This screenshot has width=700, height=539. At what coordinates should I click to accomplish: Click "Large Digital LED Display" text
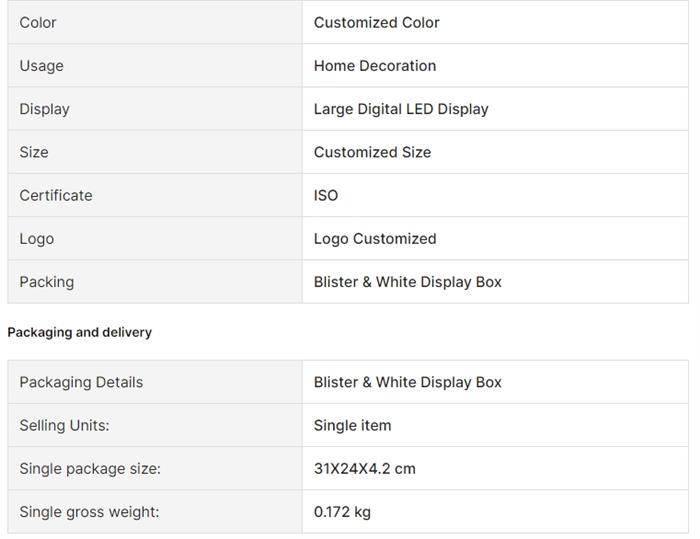pyautogui.click(x=401, y=109)
